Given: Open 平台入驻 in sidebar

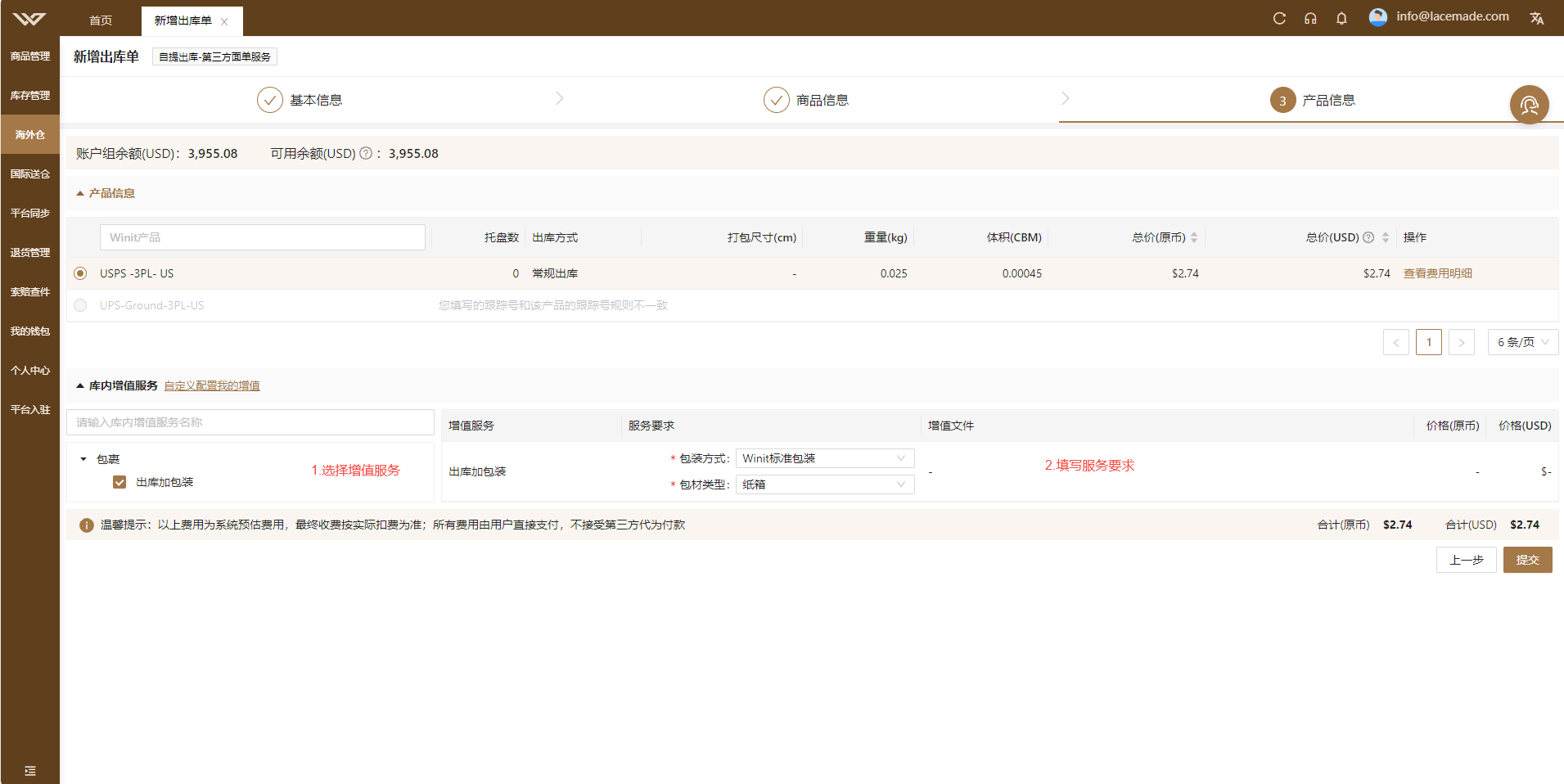Looking at the screenshot, I should point(30,409).
